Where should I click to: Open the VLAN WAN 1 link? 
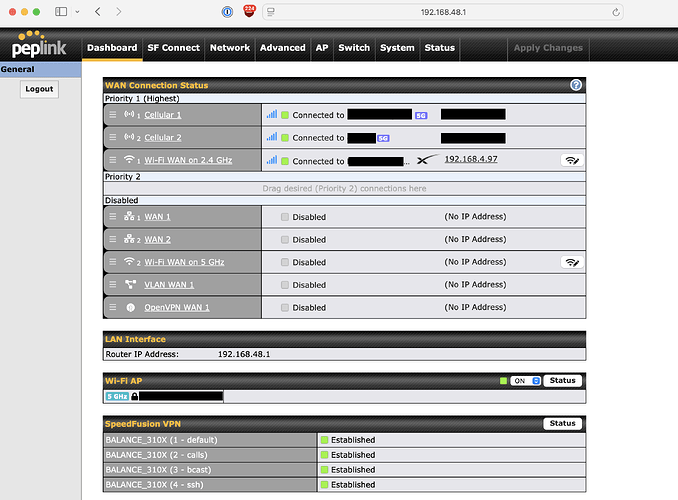tap(169, 285)
